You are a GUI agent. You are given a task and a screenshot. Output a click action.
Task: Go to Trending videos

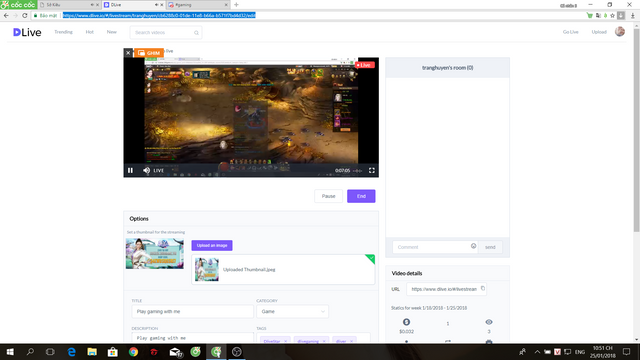pos(63,32)
